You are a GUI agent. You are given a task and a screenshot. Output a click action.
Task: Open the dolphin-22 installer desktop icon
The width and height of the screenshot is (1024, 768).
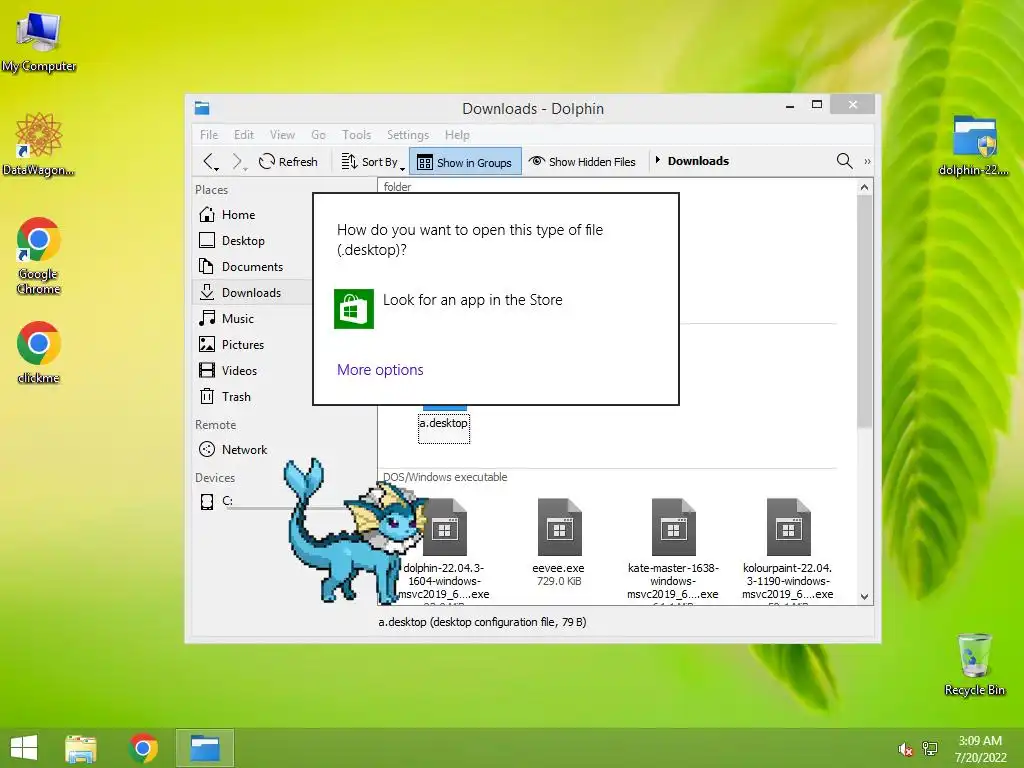click(x=974, y=145)
